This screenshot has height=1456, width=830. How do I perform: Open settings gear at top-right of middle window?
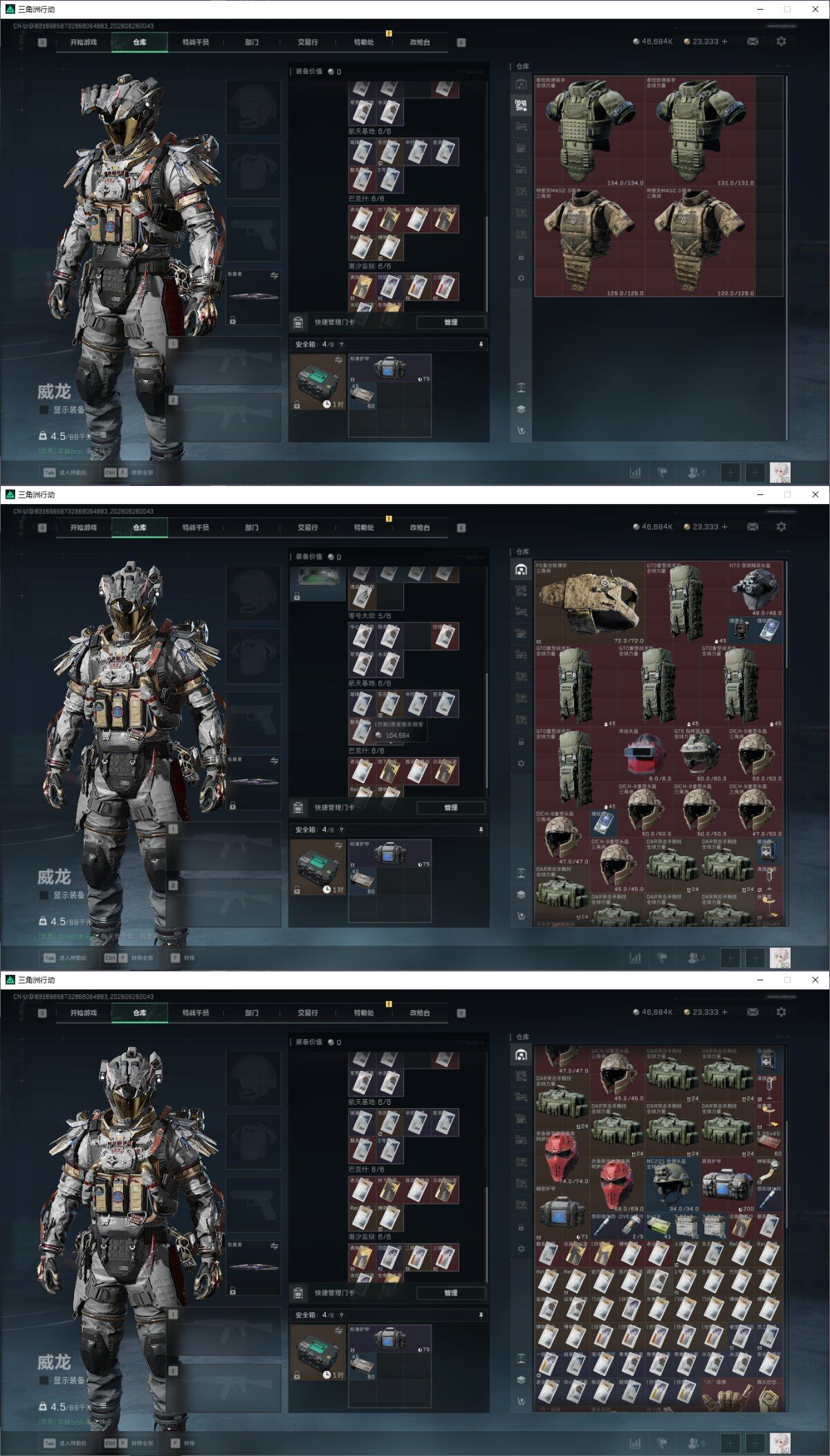[x=781, y=527]
